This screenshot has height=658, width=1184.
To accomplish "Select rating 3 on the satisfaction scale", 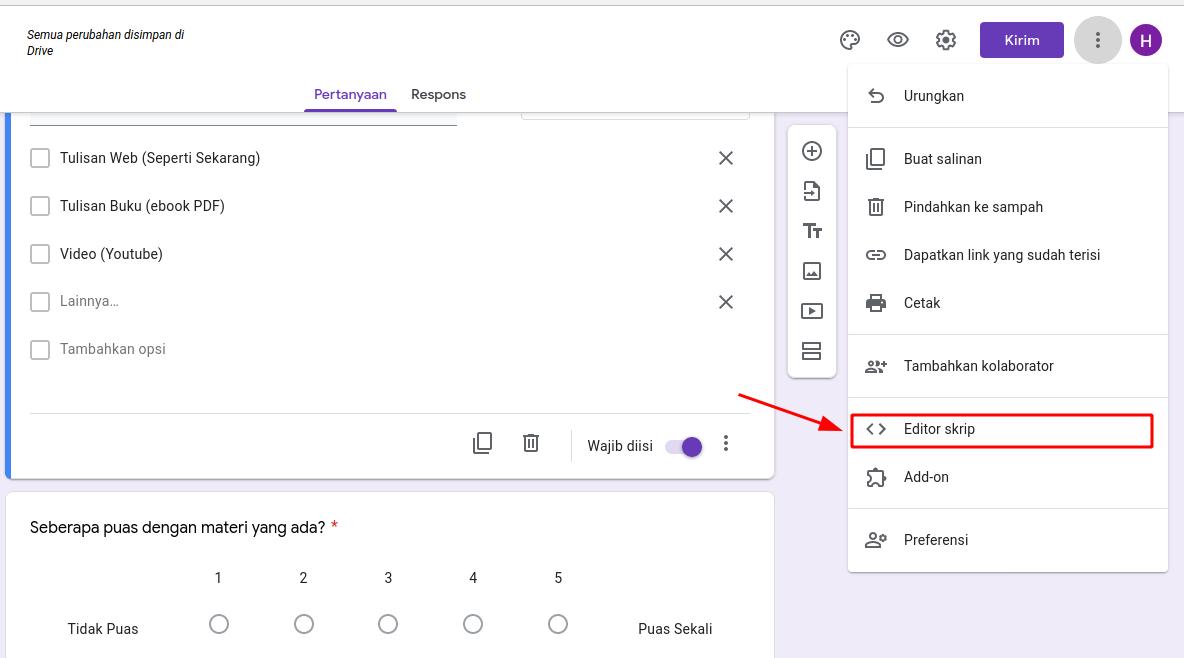I will (x=388, y=623).
